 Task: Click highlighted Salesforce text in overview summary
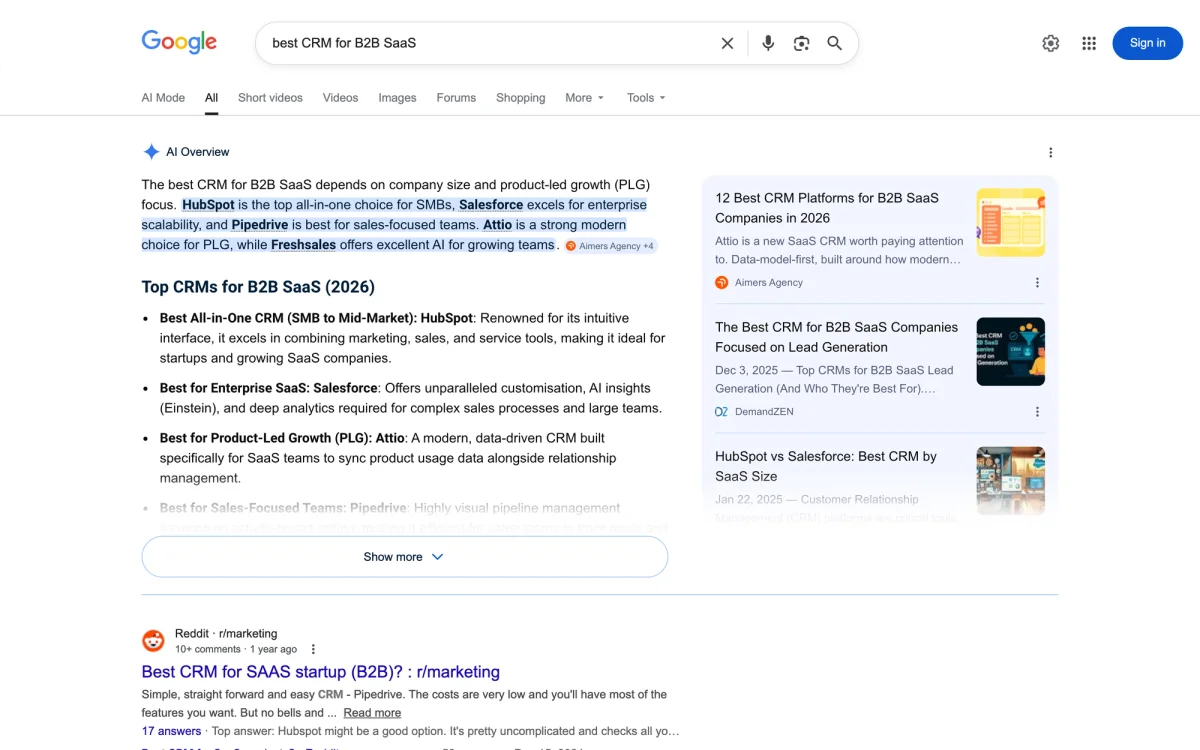(x=491, y=205)
